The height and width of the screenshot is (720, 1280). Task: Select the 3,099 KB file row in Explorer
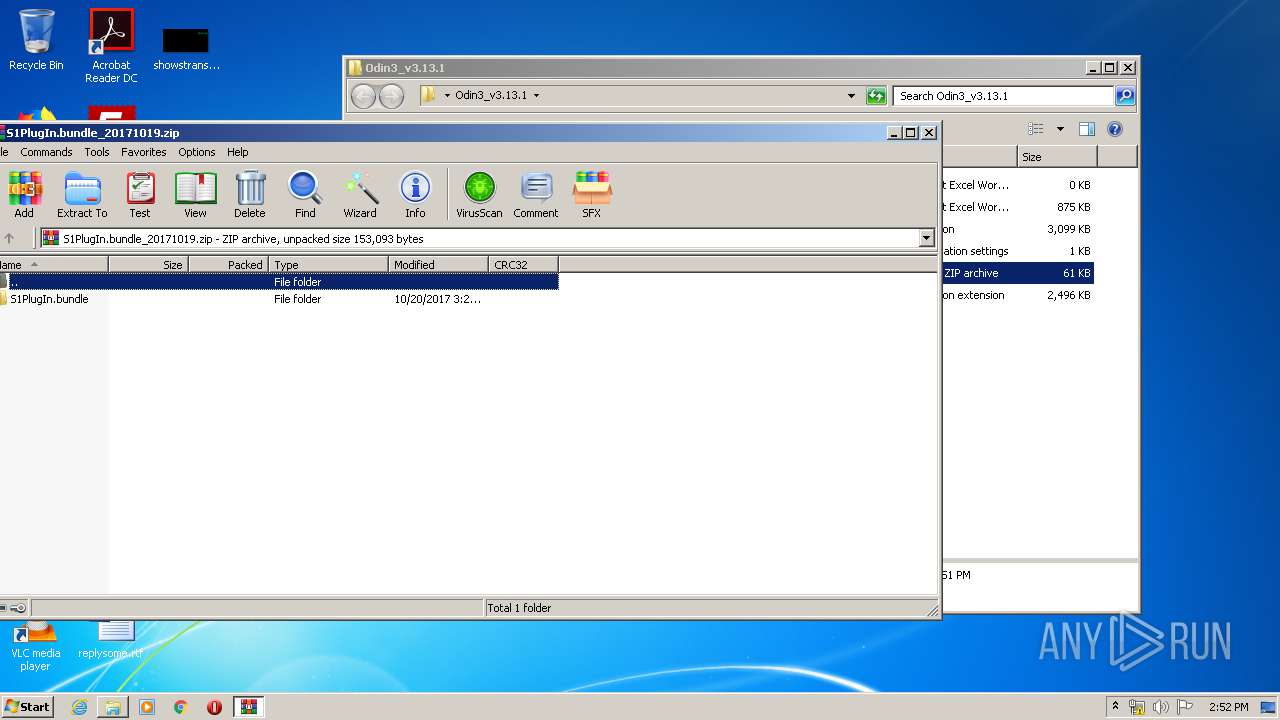point(1017,229)
